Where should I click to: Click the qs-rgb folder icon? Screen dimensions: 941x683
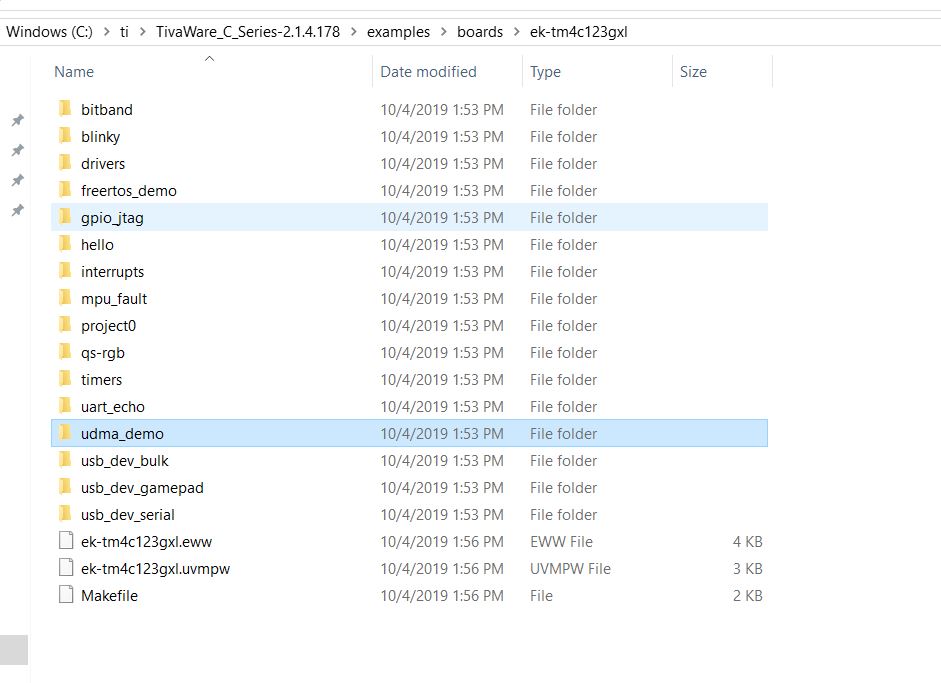(x=65, y=352)
